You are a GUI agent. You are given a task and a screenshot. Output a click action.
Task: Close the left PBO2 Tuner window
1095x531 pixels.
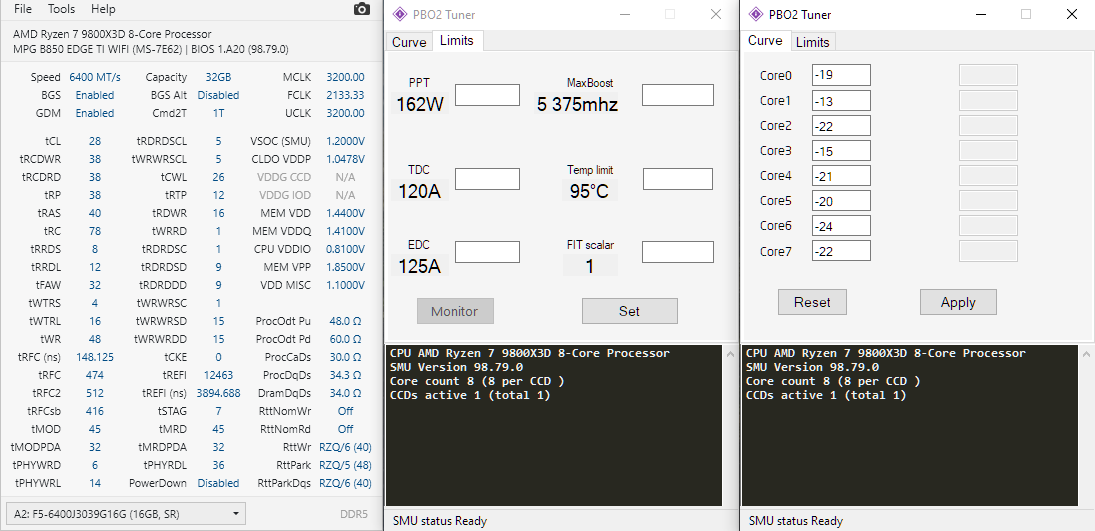point(716,14)
